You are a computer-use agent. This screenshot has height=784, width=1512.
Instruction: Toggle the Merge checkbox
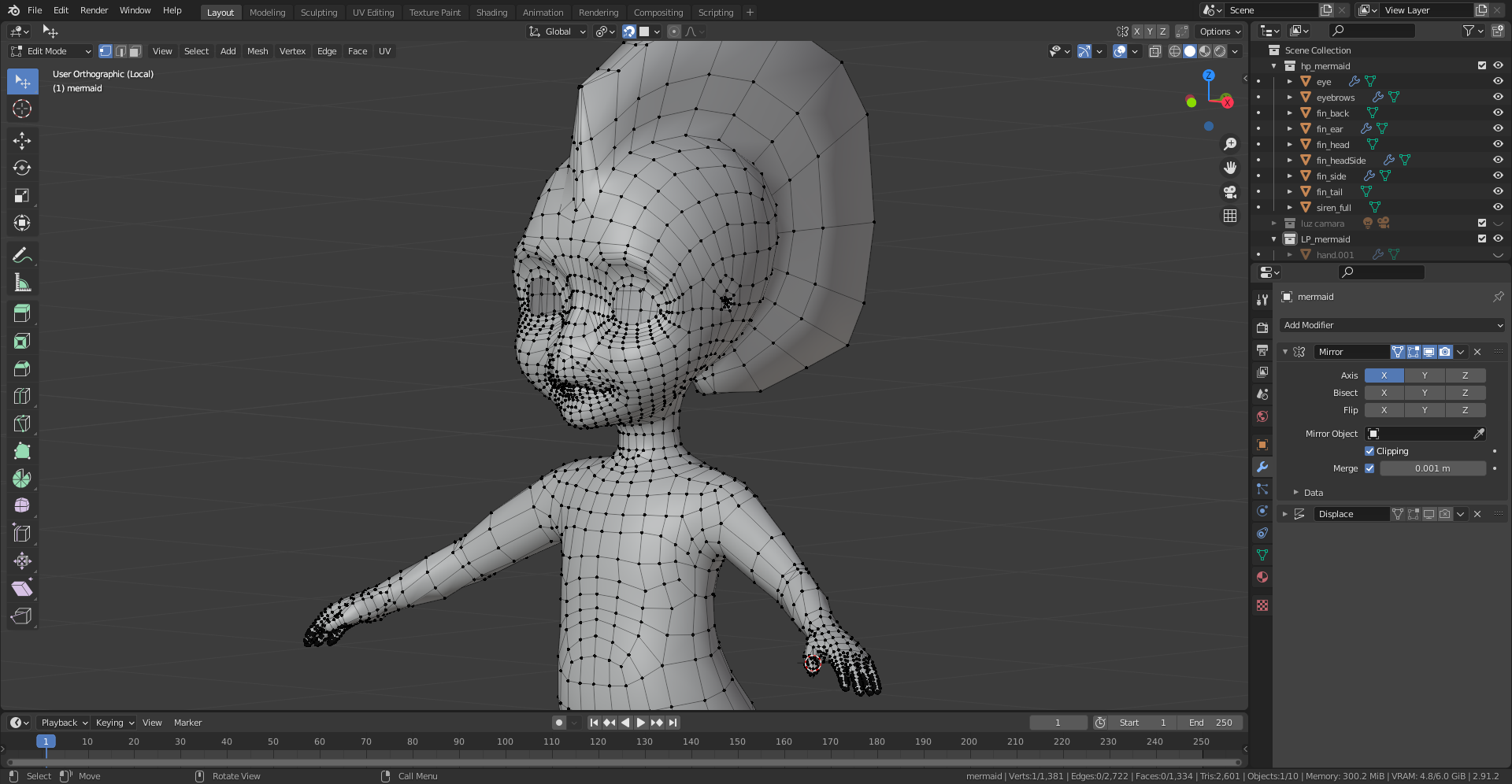pos(1369,468)
